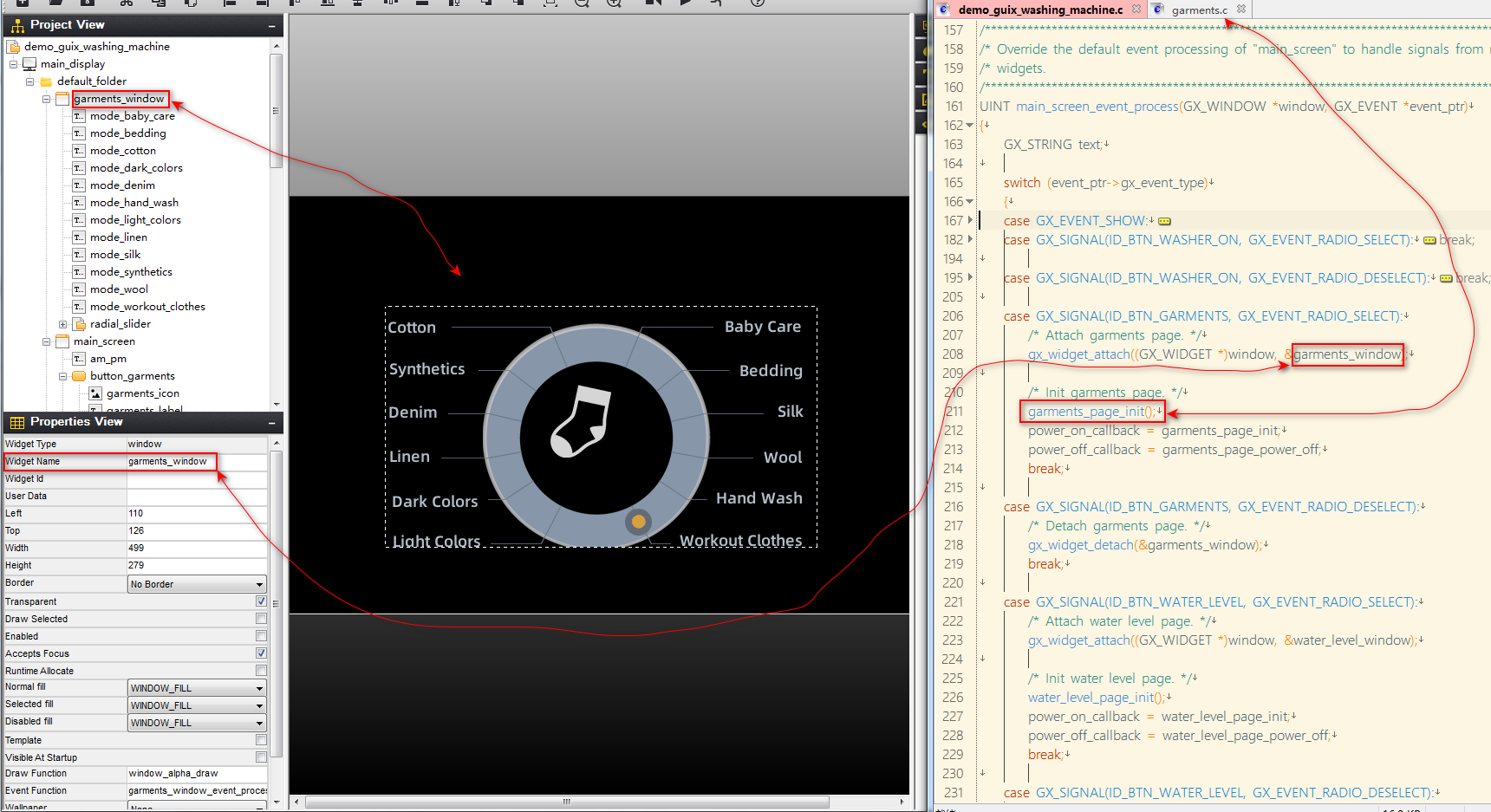Click the Project View vertical scrollbar thumb

[276, 111]
